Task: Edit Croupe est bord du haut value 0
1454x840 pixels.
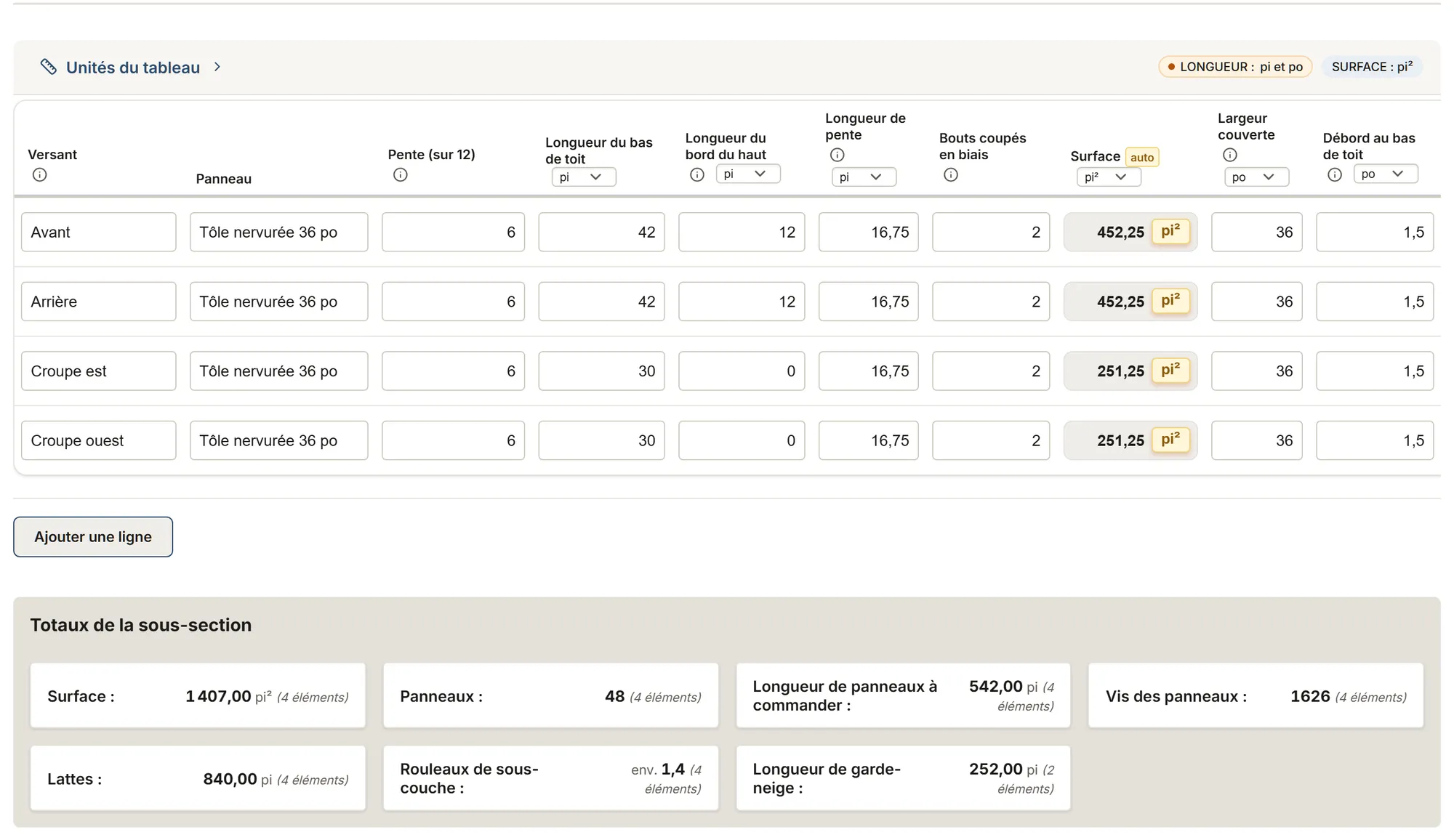Action: coord(742,371)
